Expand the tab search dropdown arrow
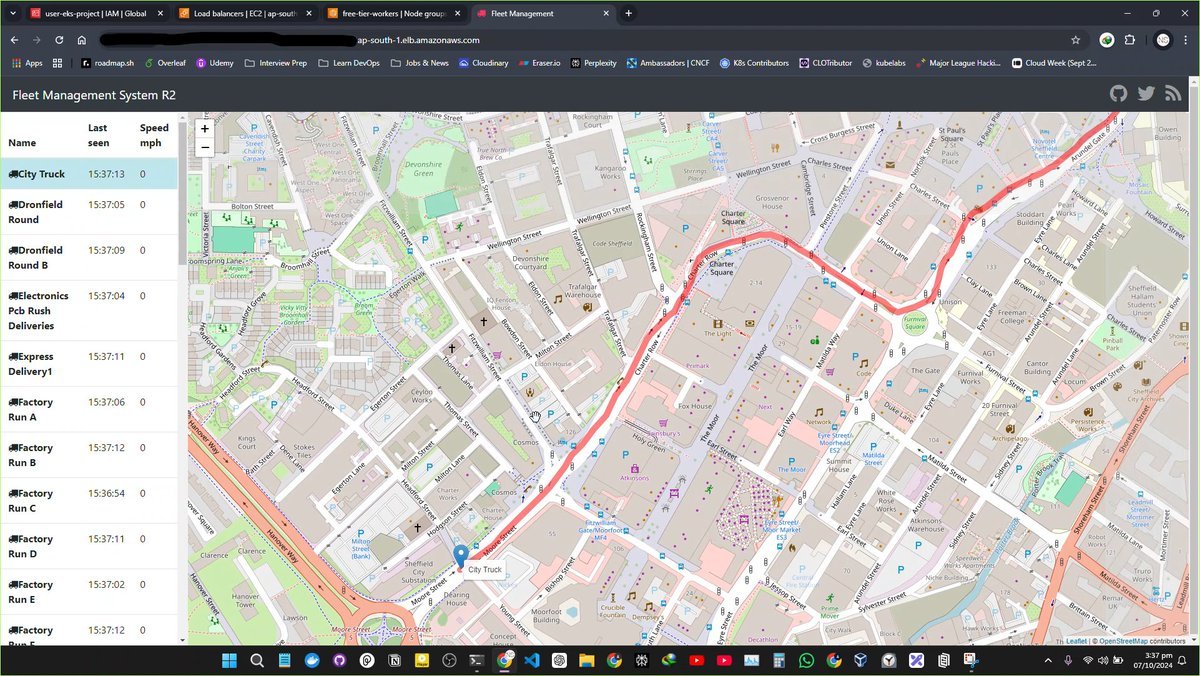This screenshot has height=676, width=1200. pos(13,13)
